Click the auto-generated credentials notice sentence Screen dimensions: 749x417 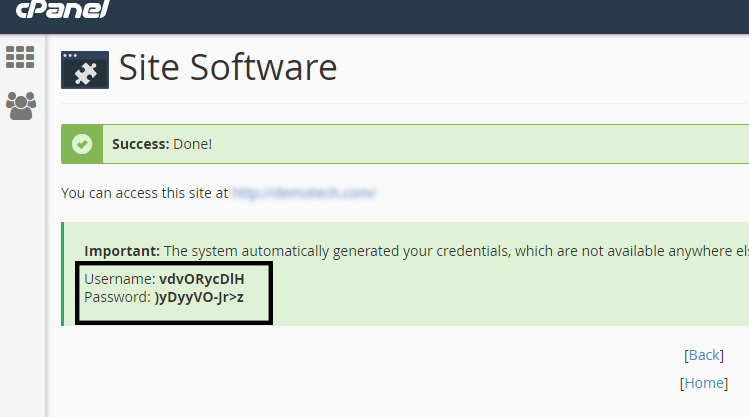(x=450, y=250)
